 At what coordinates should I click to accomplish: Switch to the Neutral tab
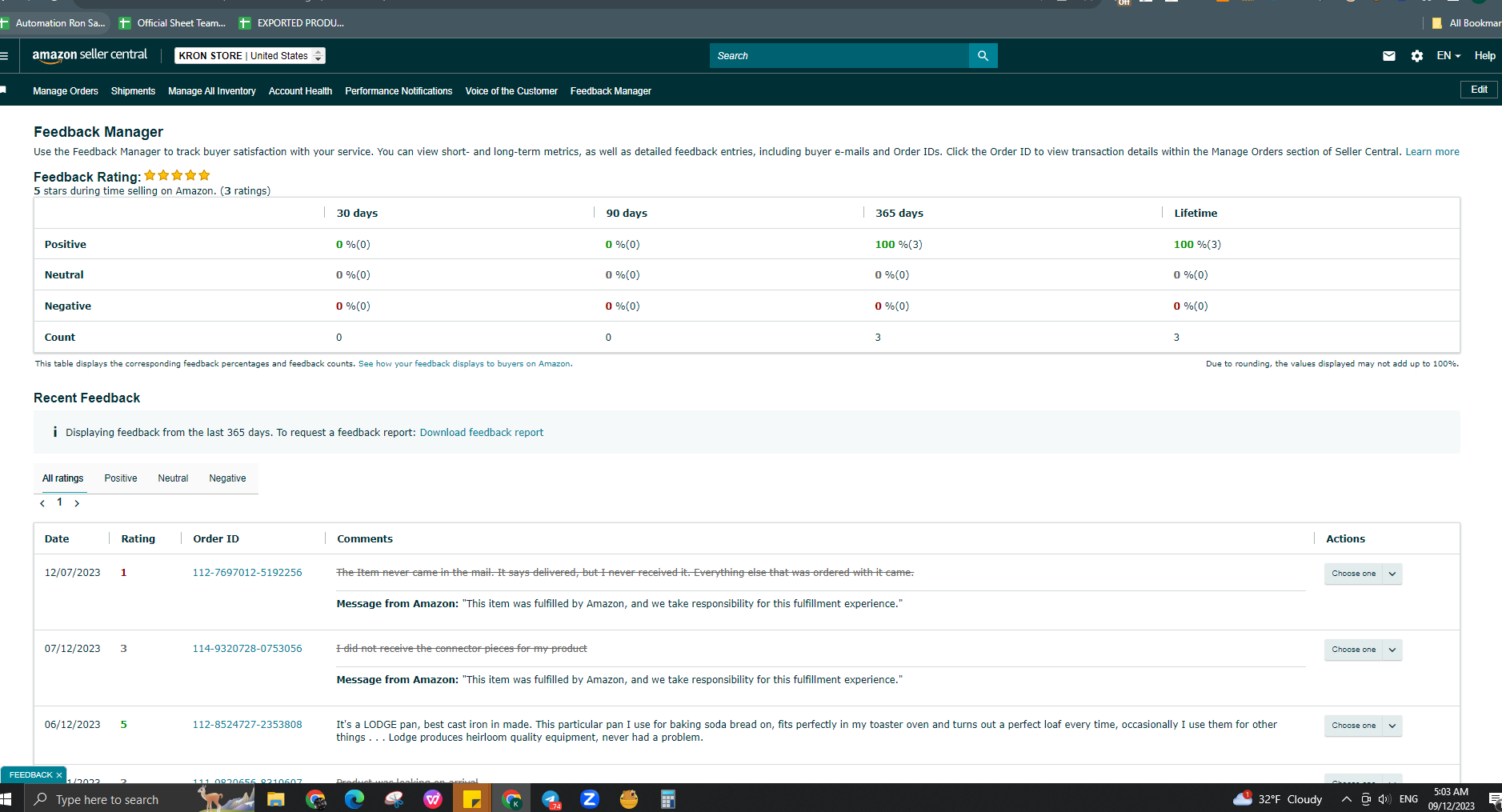pos(173,478)
